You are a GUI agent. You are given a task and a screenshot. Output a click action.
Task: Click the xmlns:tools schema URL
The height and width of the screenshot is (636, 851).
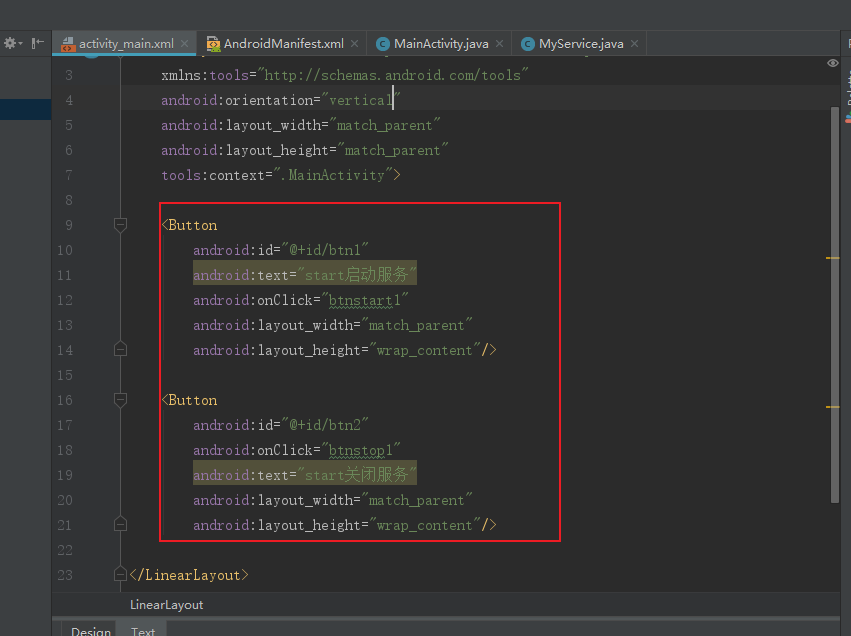click(x=392, y=75)
